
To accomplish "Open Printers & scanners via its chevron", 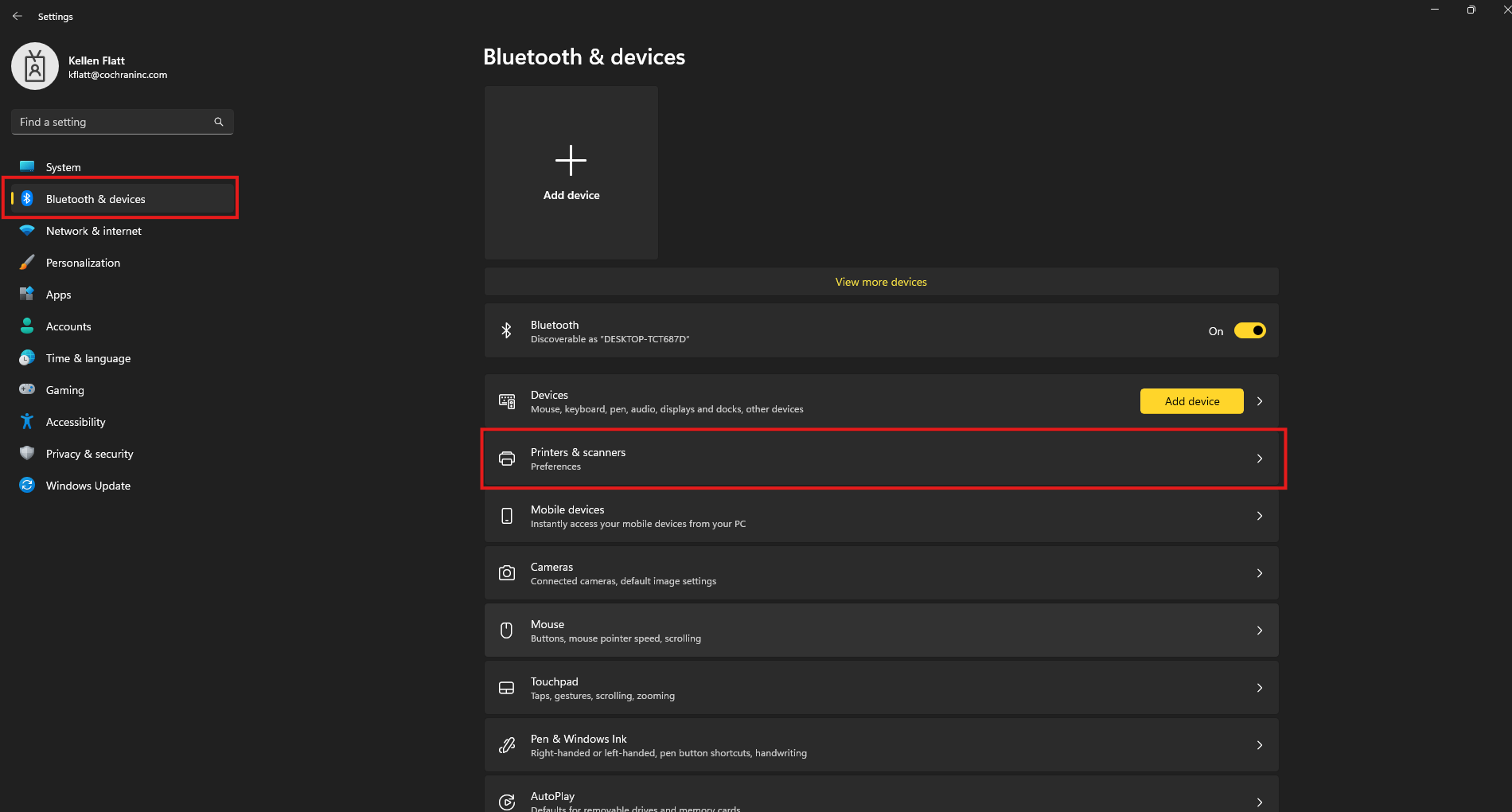I will [1260, 459].
